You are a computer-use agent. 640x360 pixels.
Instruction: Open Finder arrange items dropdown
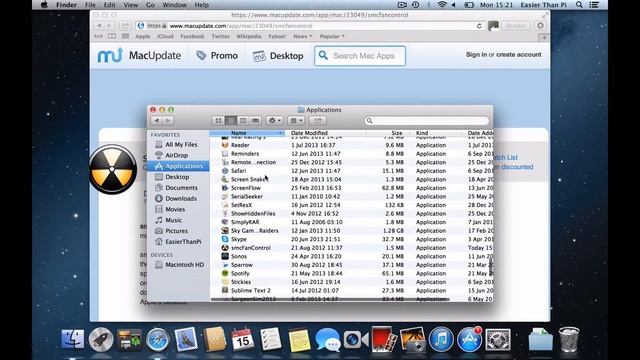296,120
